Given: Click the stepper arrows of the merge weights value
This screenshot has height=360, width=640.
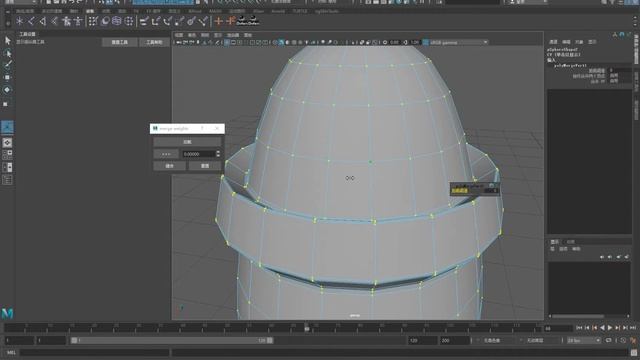Looking at the screenshot, I should [x=218, y=154].
